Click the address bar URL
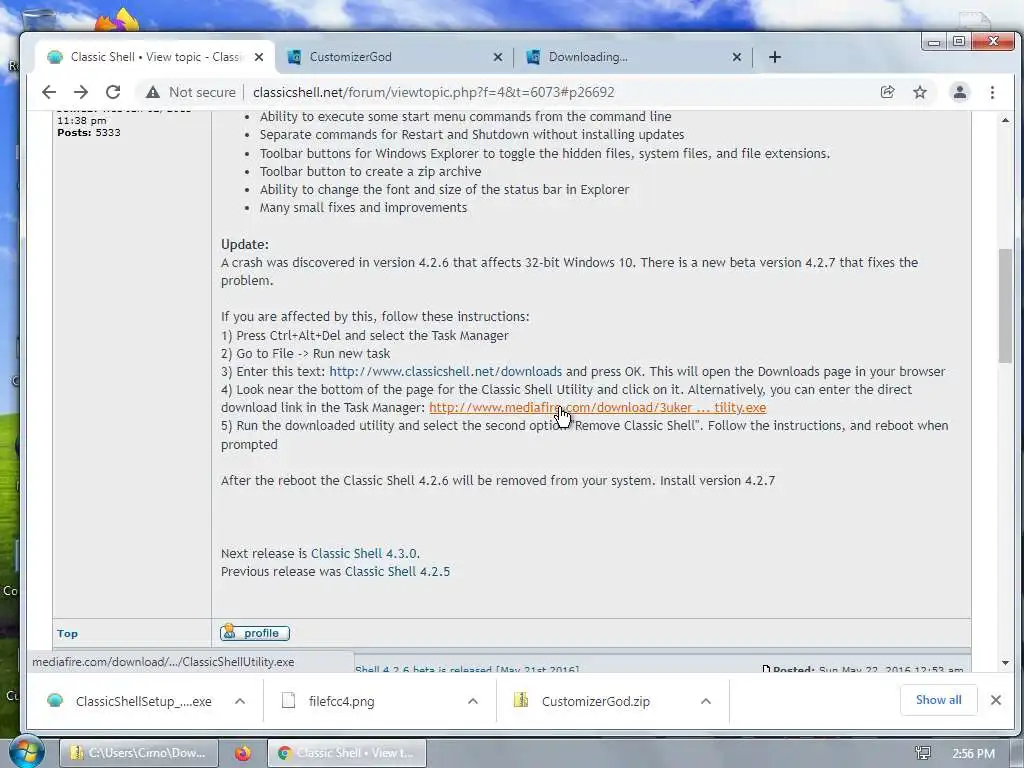1024x768 pixels. [x=434, y=92]
